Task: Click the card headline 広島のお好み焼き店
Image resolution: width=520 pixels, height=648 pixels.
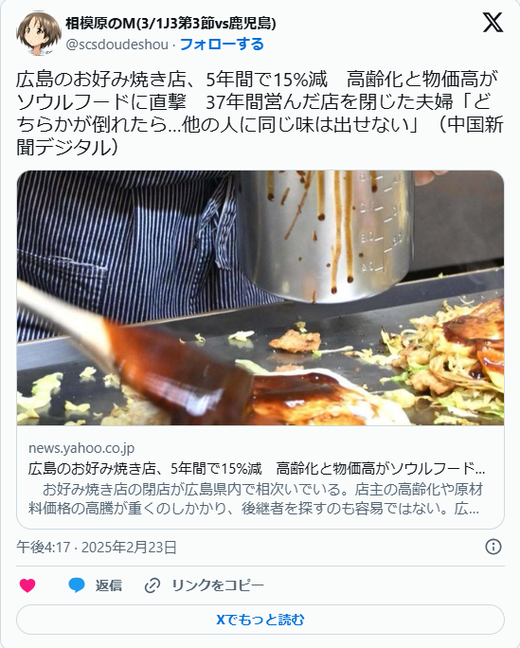Action: 257,469
